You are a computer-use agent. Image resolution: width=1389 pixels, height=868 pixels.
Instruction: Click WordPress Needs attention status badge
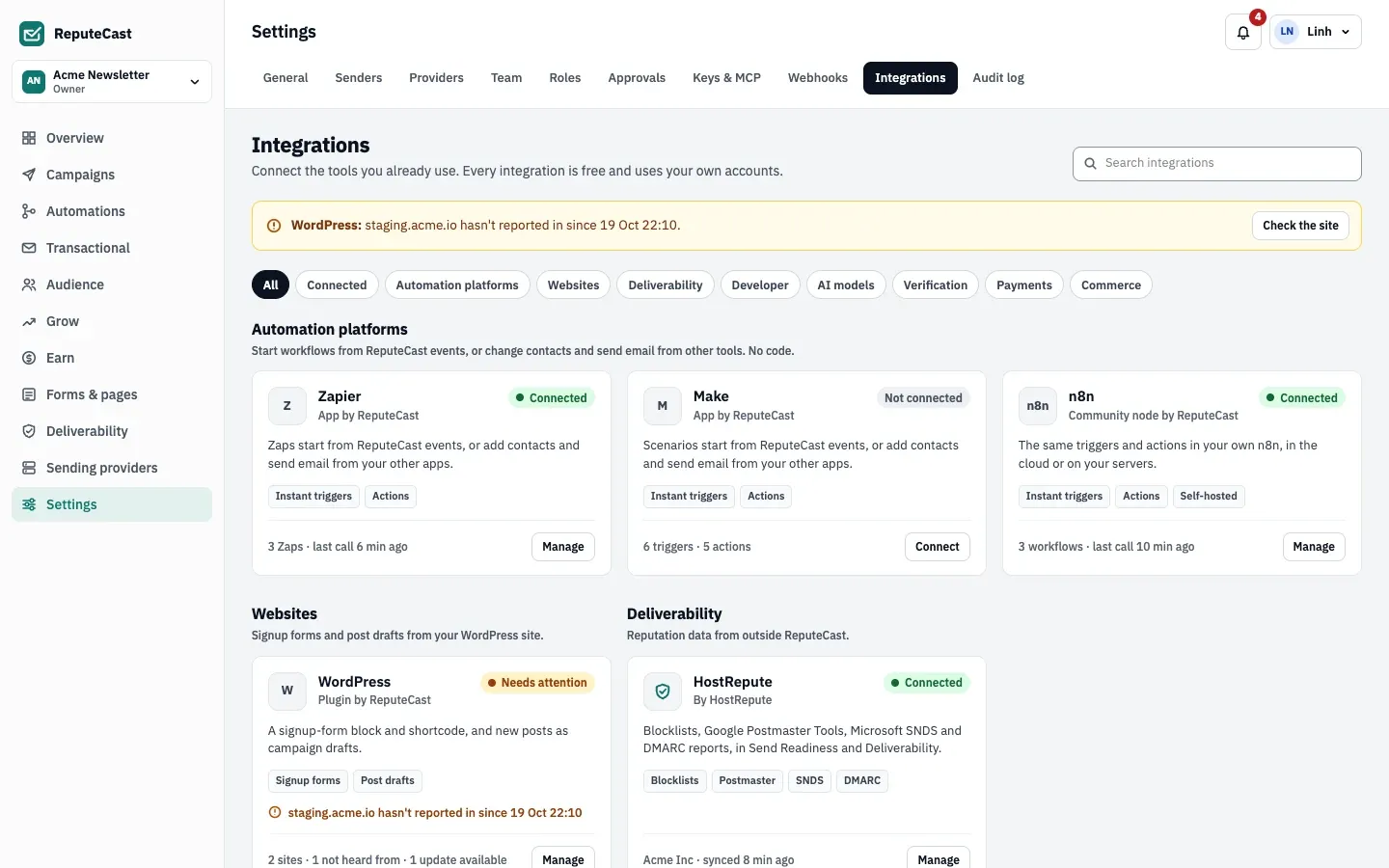point(537,683)
